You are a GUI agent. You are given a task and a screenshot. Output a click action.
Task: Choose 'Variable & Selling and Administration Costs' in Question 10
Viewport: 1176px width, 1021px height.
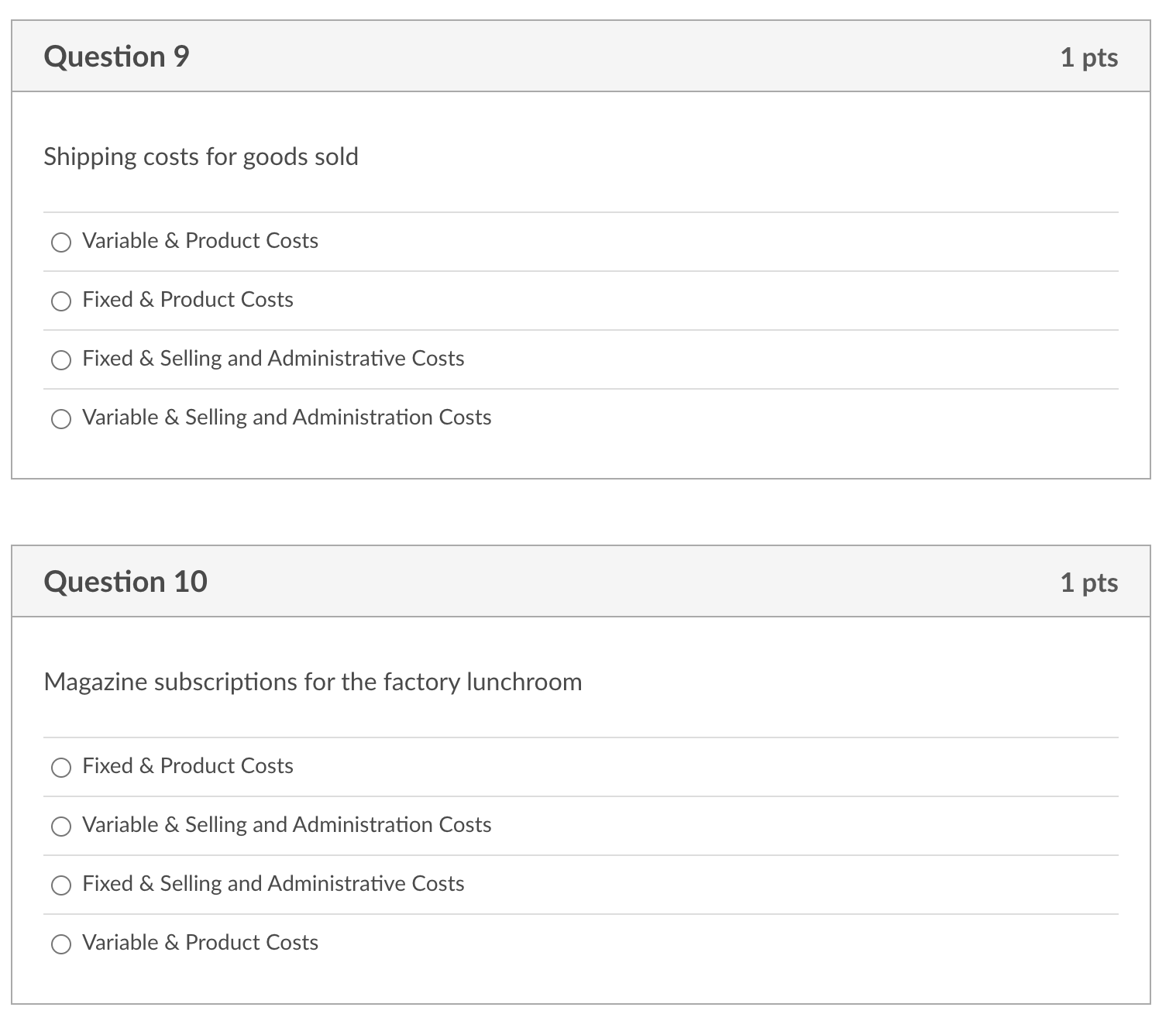(x=62, y=827)
